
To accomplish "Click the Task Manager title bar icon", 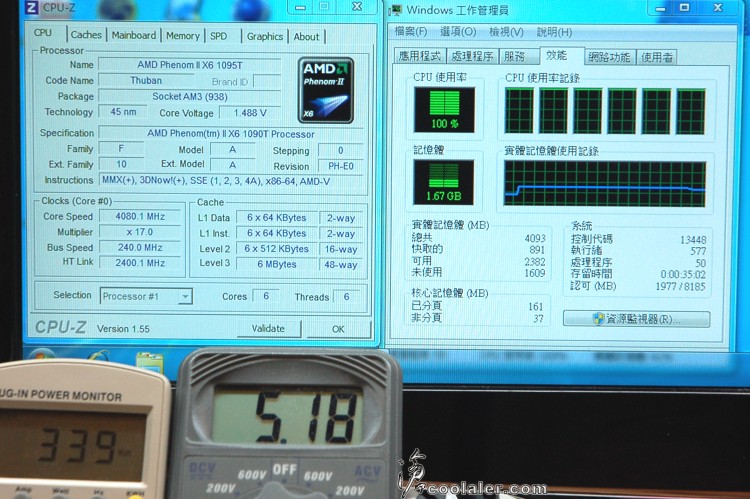I will [397, 10].
